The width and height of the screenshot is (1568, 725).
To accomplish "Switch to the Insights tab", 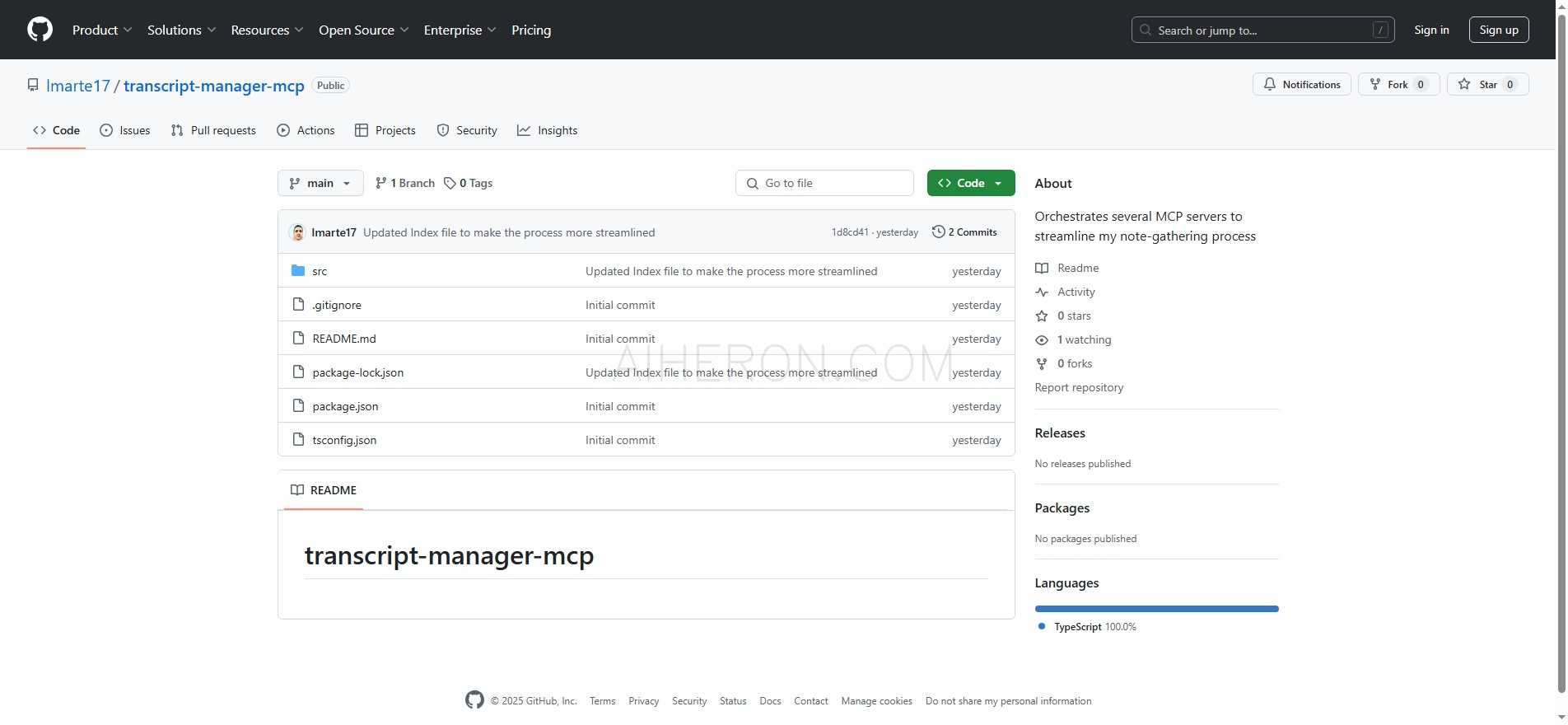I will coord(548,130).
